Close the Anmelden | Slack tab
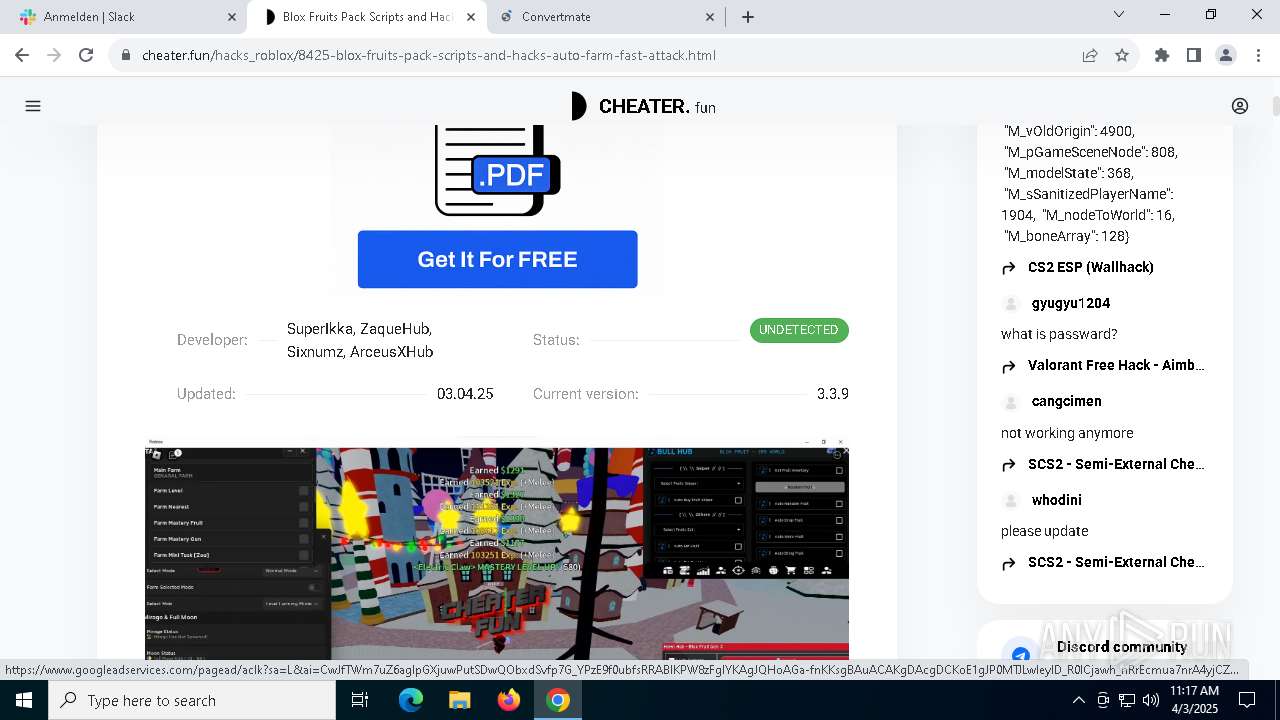 [232, 17]
